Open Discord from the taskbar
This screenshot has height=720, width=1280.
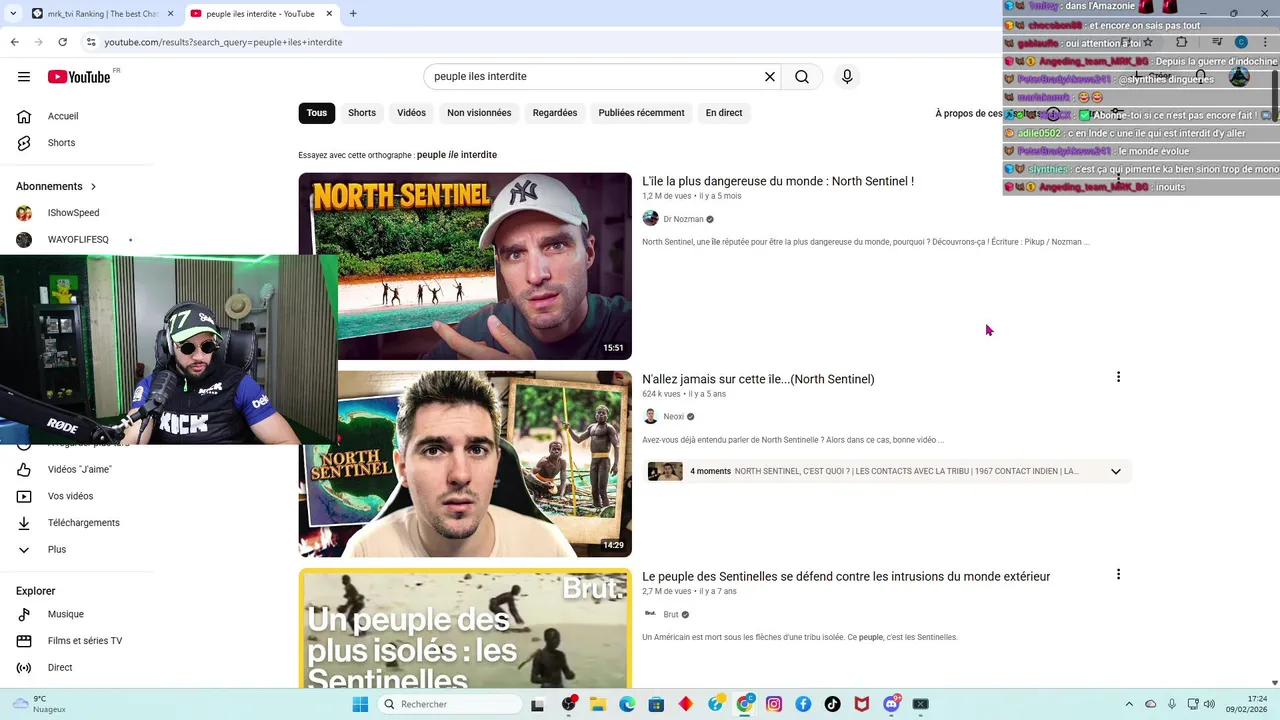(x=891, y=705)
